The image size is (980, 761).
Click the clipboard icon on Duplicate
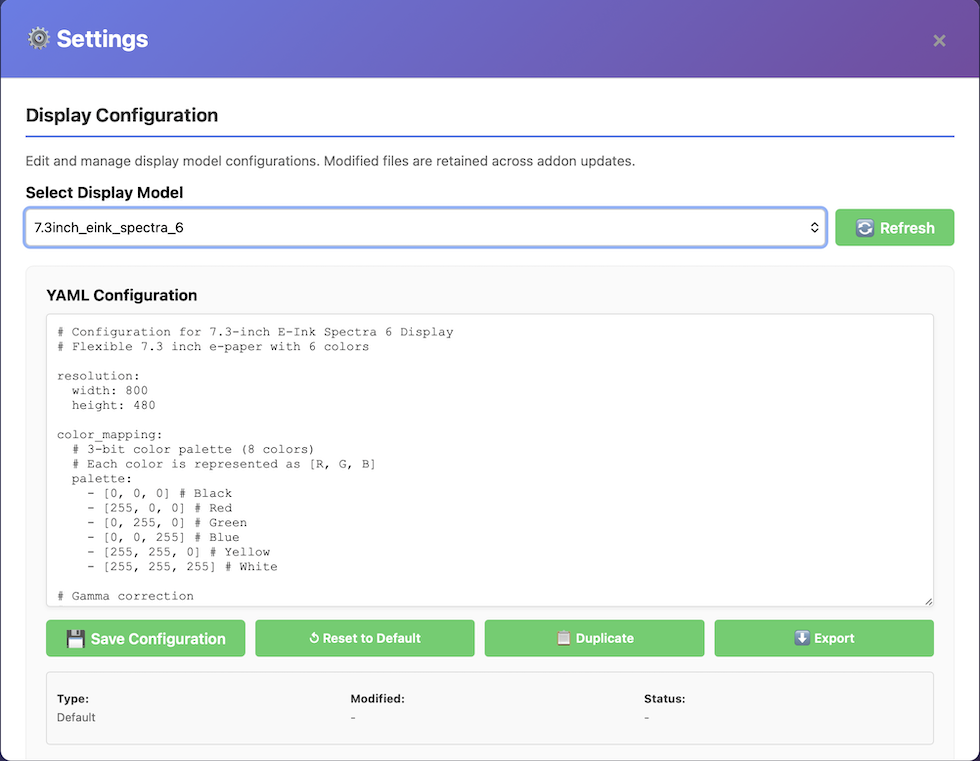564,638
